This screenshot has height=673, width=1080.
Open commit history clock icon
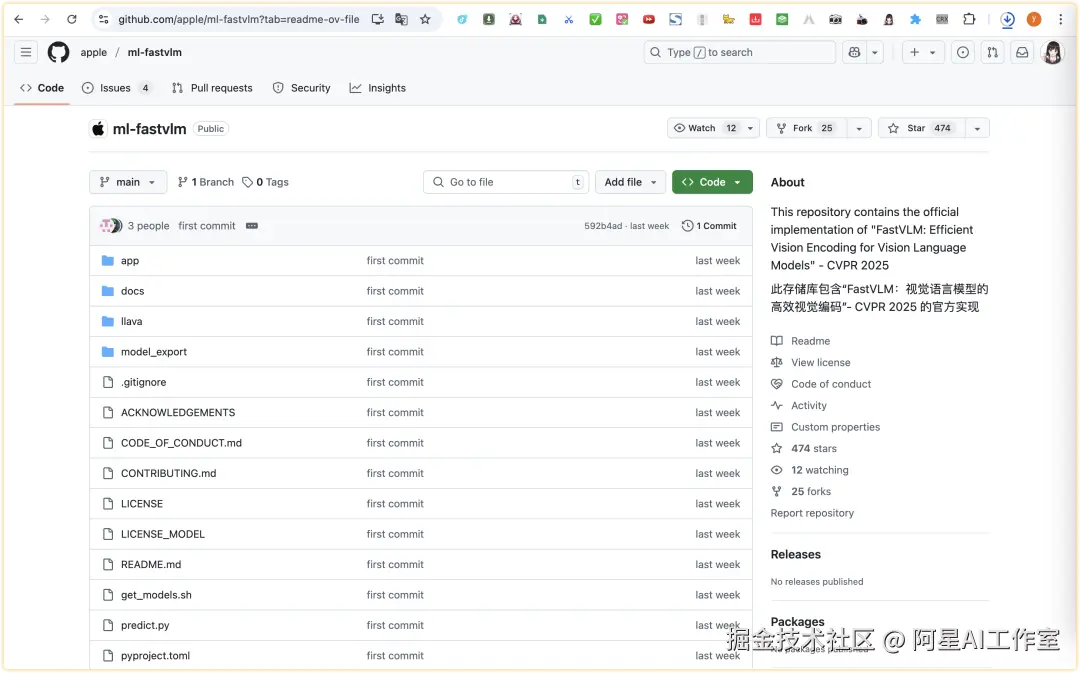tap(687, 226)
